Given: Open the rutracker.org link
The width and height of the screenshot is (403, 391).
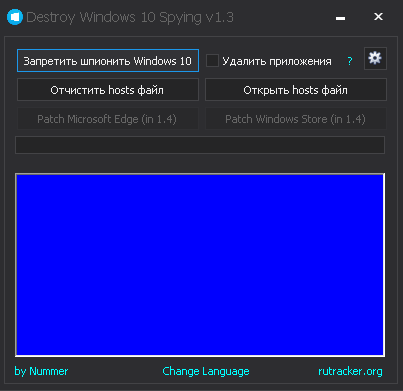Looking at the screenshot, I should [350, 371].
